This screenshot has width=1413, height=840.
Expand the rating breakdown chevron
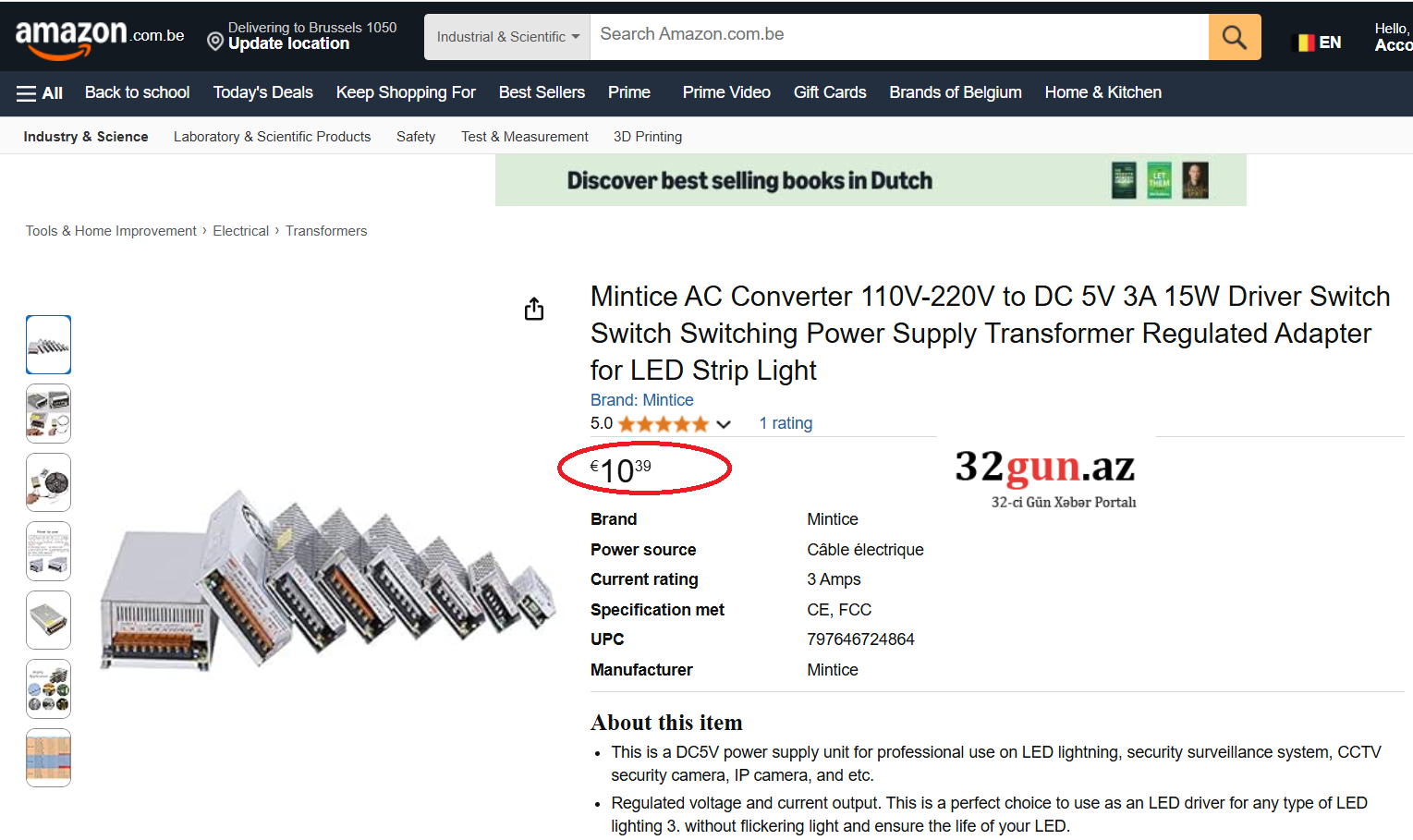[x=724, y=424]
